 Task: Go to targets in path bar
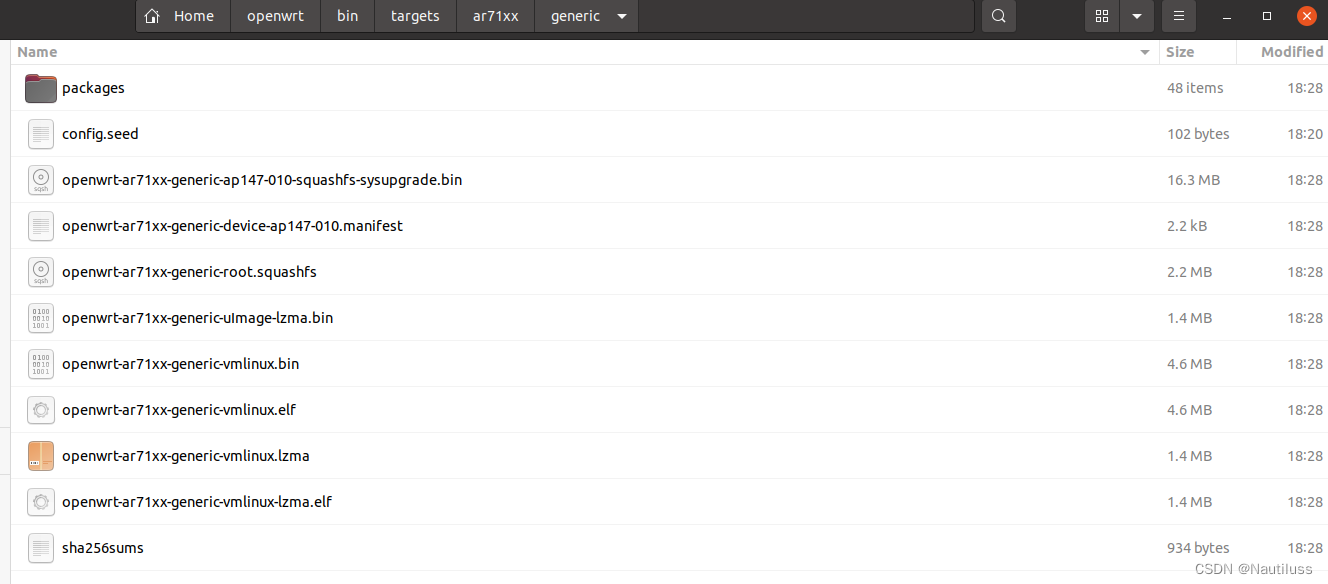(x=415, y=16)
